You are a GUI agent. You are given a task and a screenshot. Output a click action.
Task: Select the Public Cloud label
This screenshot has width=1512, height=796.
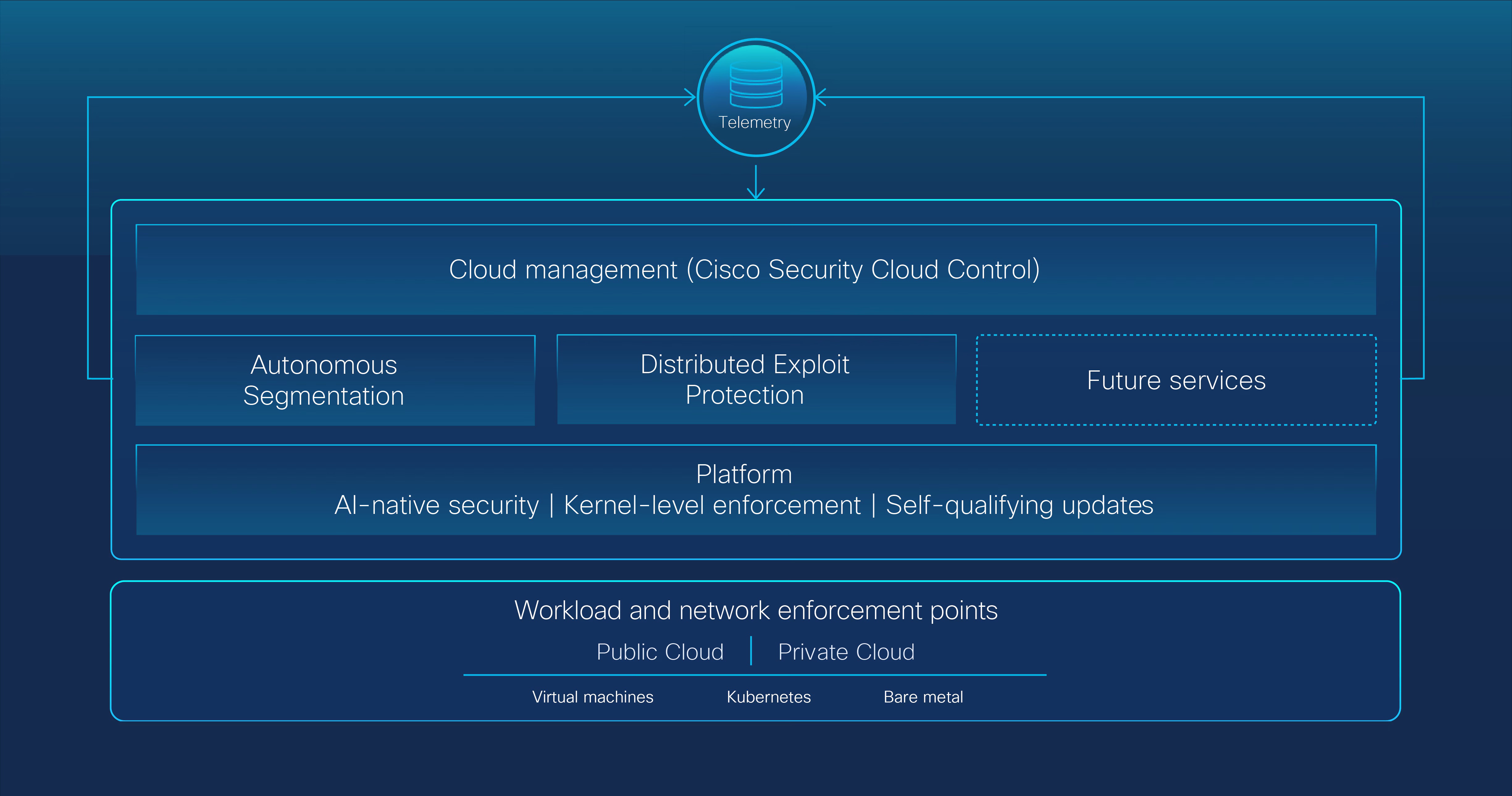(x=660, y=652)
